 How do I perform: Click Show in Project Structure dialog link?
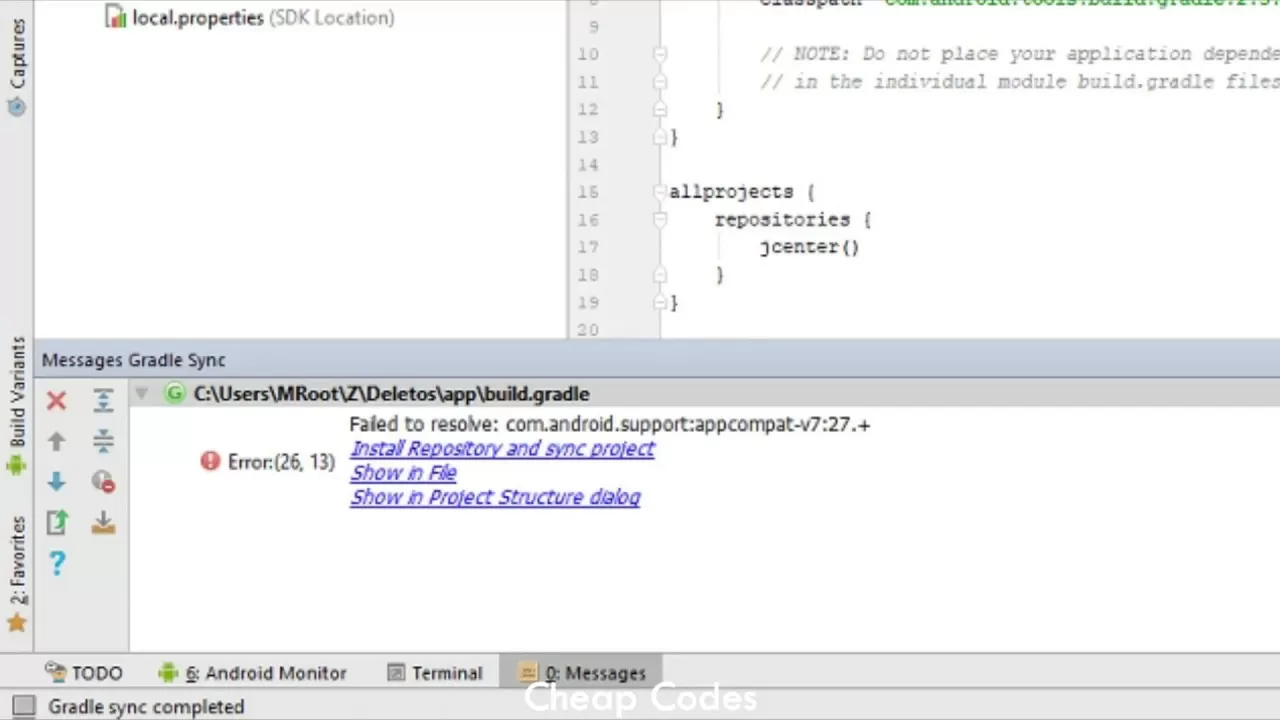(x=495, y=497)
